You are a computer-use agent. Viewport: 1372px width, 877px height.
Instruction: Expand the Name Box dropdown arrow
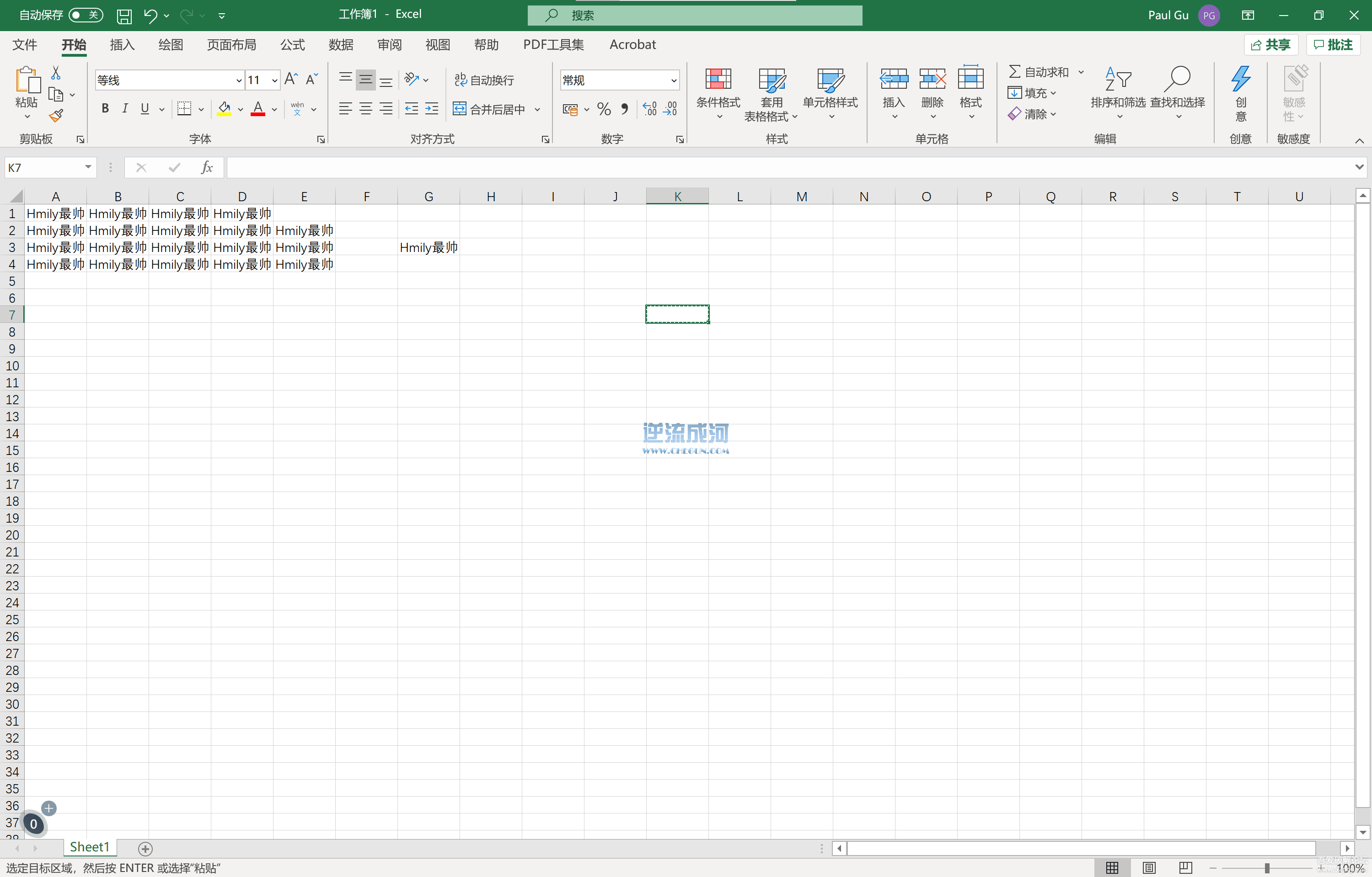pyautogui.click(x=88, y=167)
